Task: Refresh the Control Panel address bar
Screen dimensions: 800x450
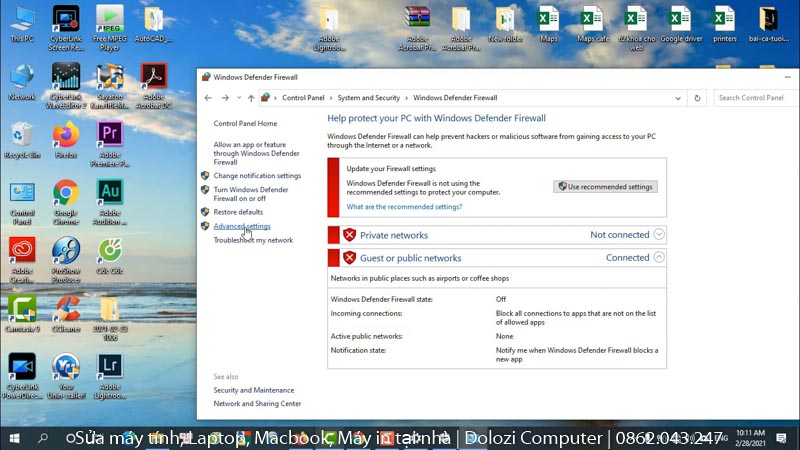Action: point(698,98)
